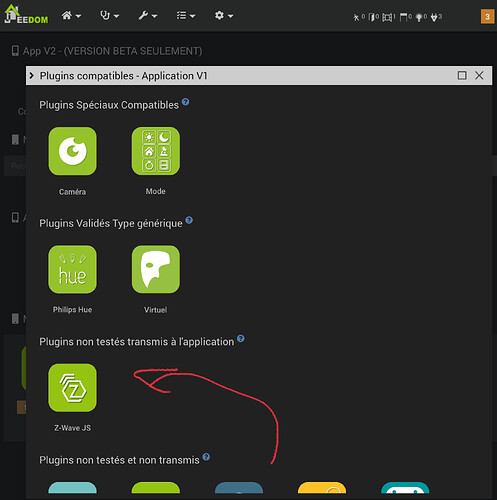Click the orange notification badge showing 3
Image resolution: width=497 pixels, height=500 pixels.
coord(487,17)
